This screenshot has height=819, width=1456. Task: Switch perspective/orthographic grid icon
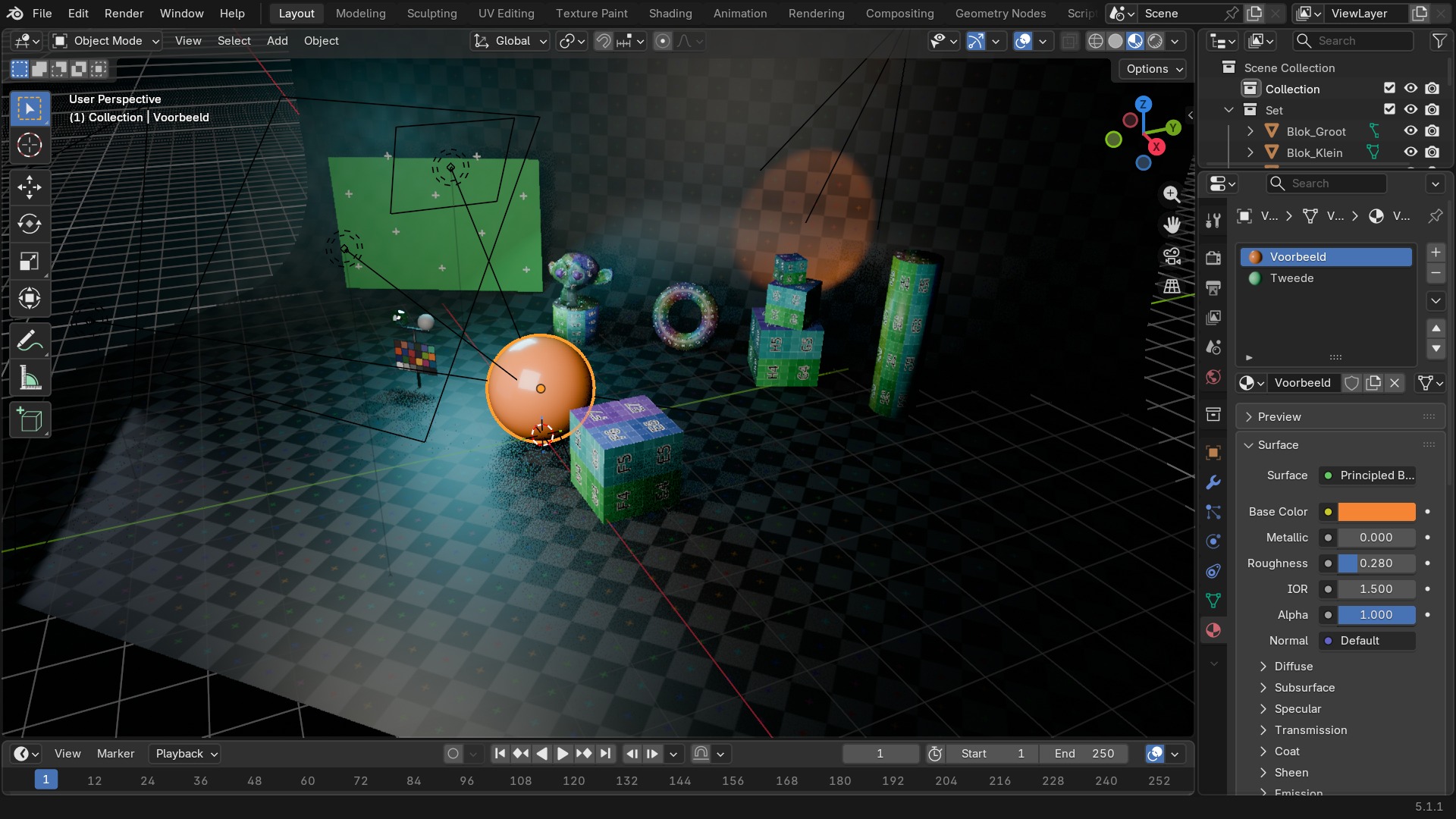(1172, 286)
